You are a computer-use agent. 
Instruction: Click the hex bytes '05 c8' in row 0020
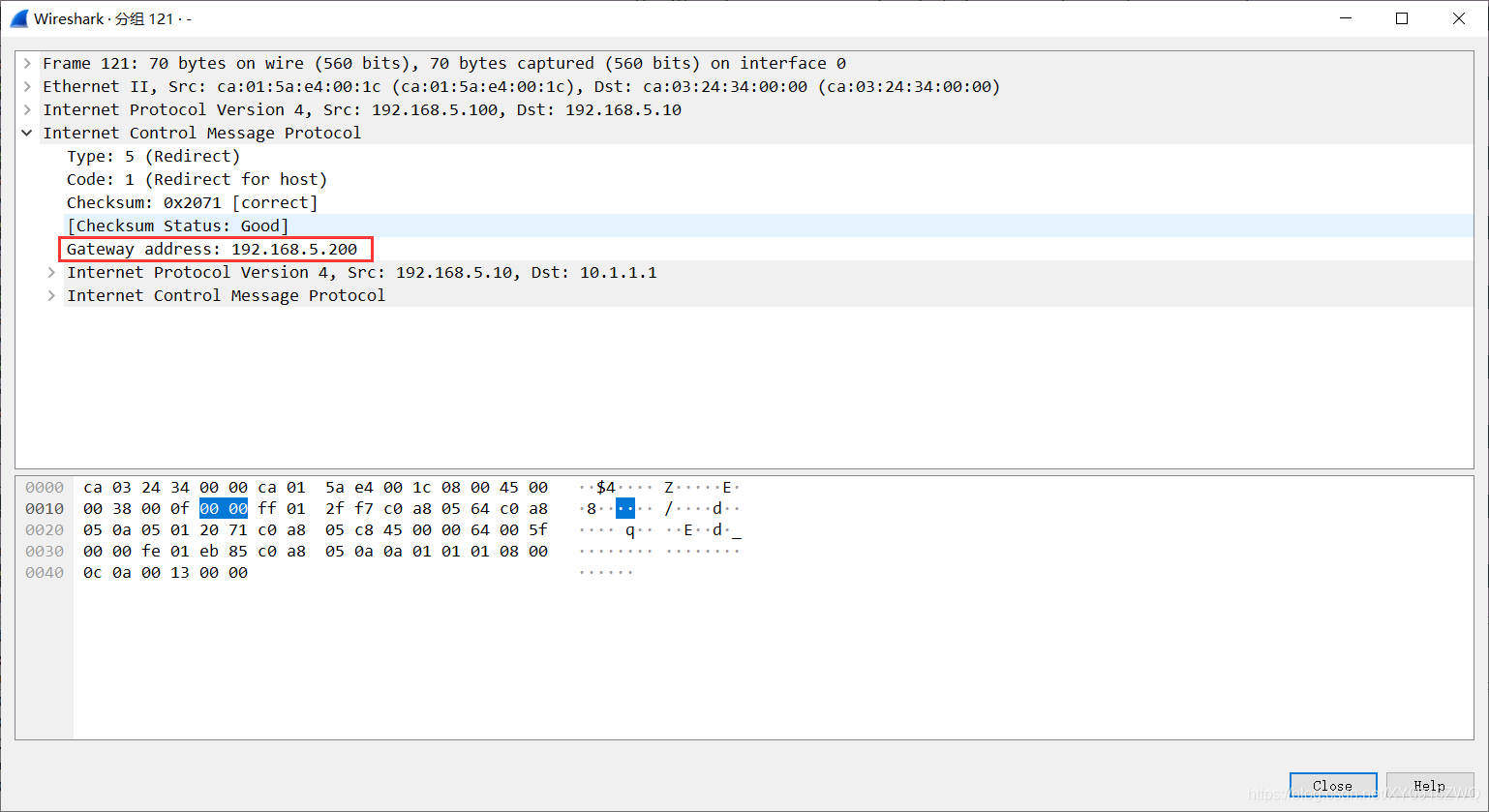[x=349, y=529]
